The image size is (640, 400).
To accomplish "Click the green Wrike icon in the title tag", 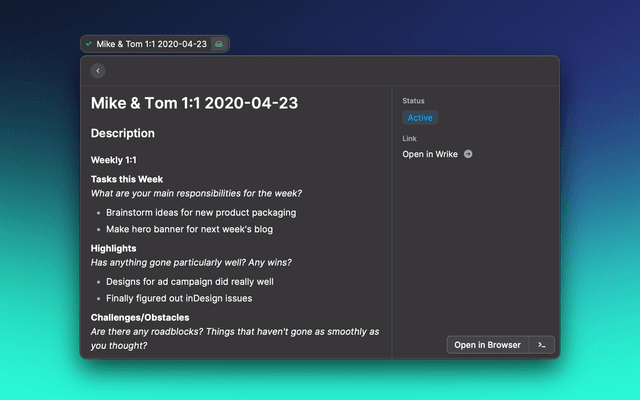I will coord(219,44).
